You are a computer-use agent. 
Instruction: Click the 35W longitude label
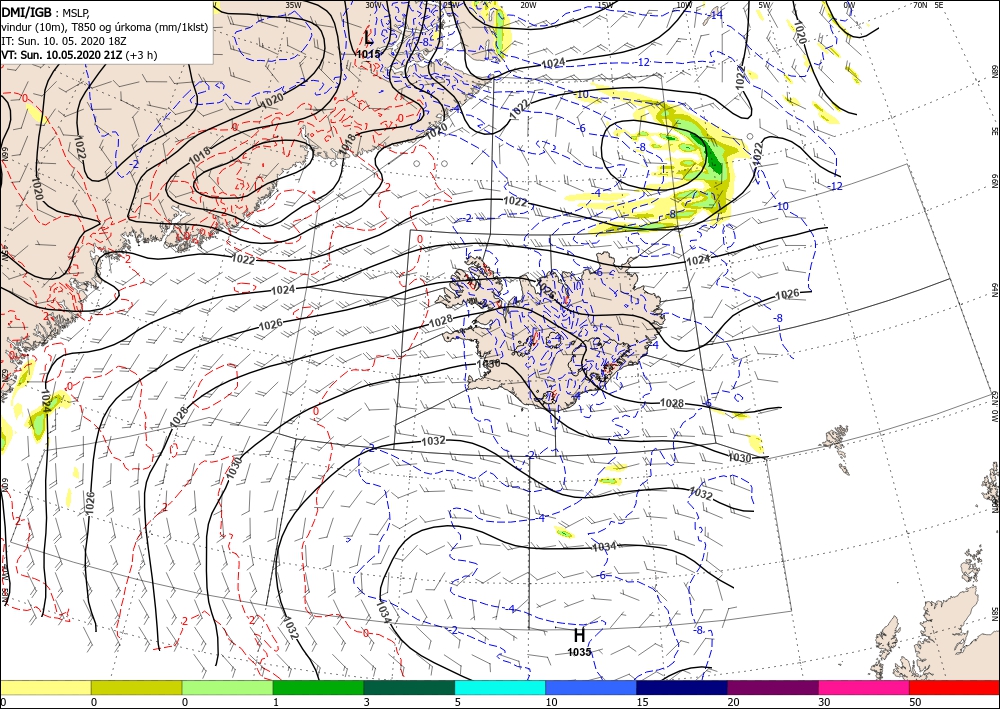(x=293, y=5)
